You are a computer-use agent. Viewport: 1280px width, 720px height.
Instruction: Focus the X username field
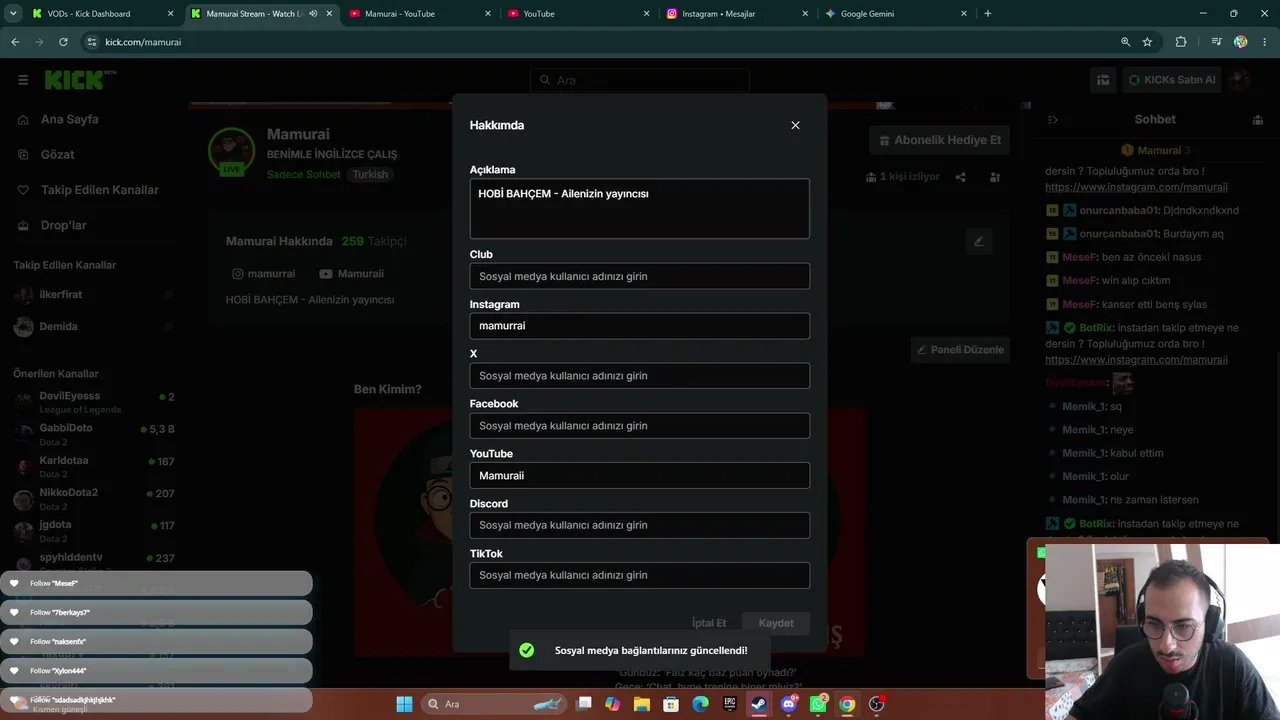point(639,376)
